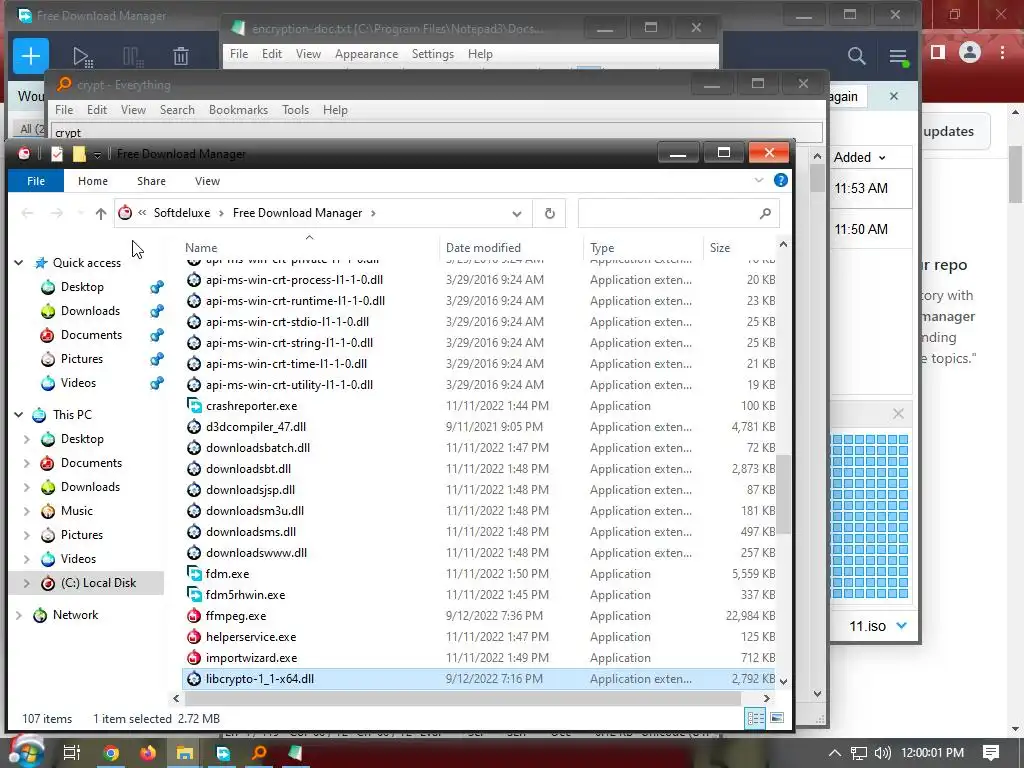Click Everything search icon in the taskbar
Viewport: 1024px width, 768px height.
coord(259,753)
